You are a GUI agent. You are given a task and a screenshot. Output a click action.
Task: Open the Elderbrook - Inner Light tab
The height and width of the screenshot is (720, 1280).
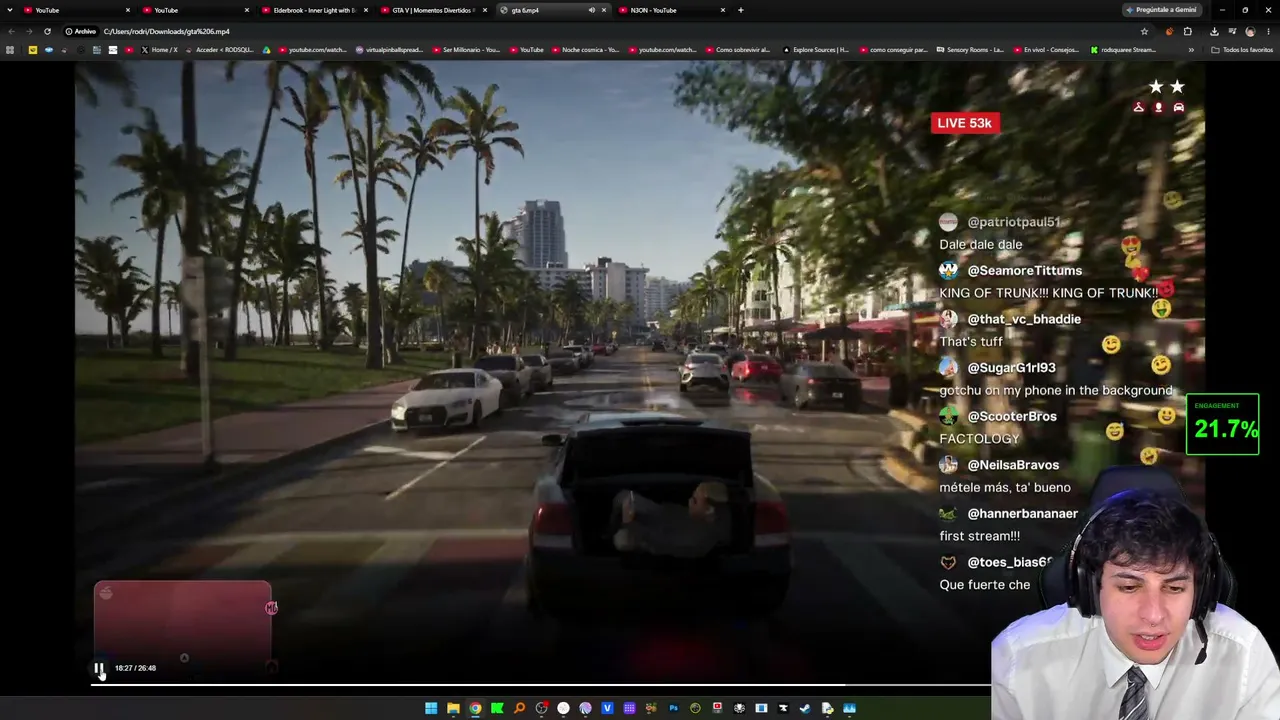(x=313, y=10)
